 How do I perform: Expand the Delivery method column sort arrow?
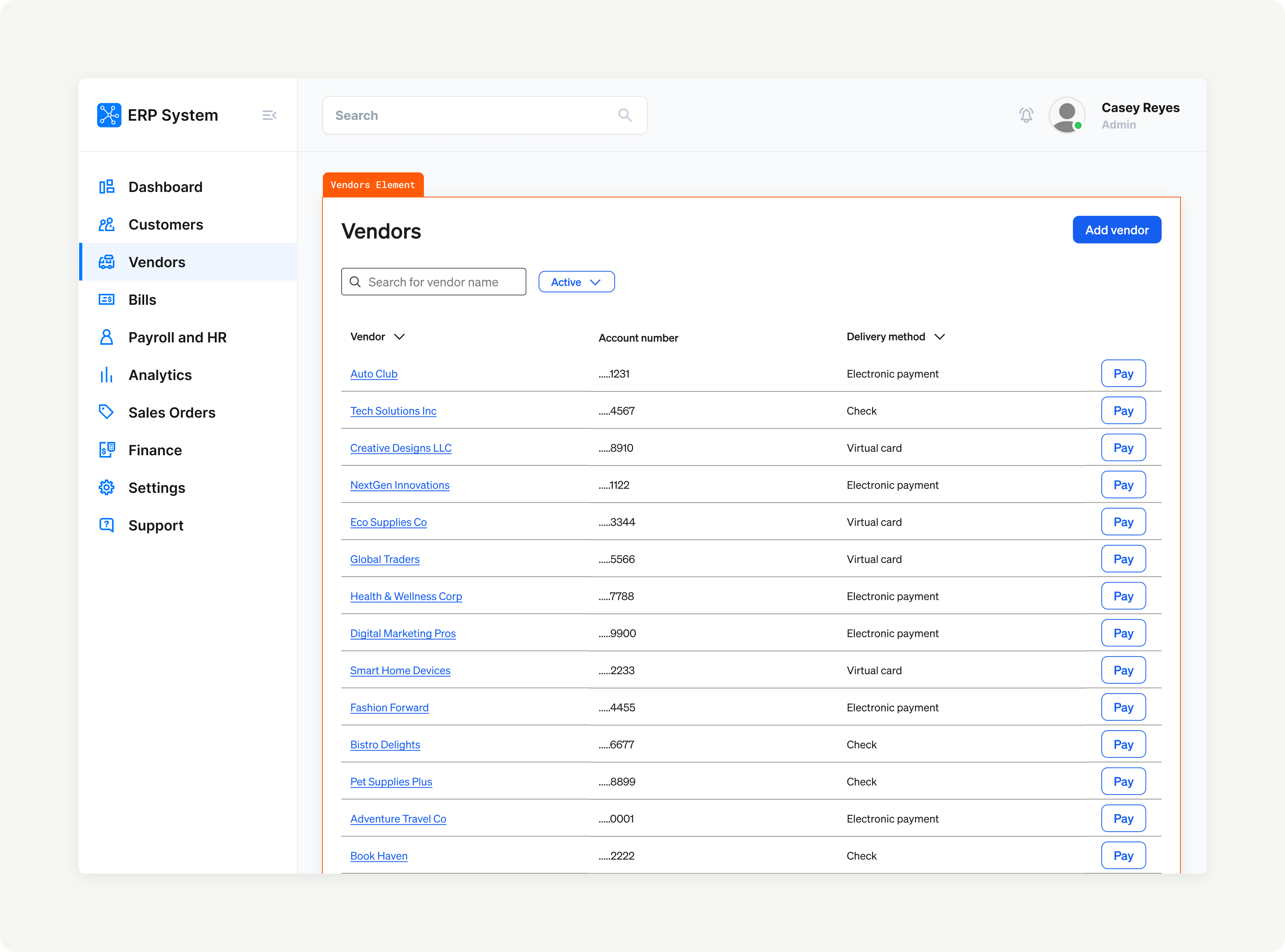tap(939, 337)
